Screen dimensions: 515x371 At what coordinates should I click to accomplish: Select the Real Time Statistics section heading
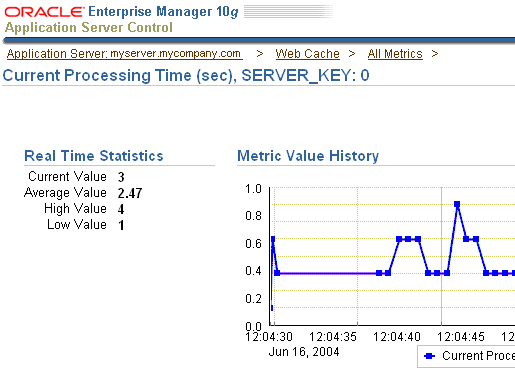pos(94,156)
